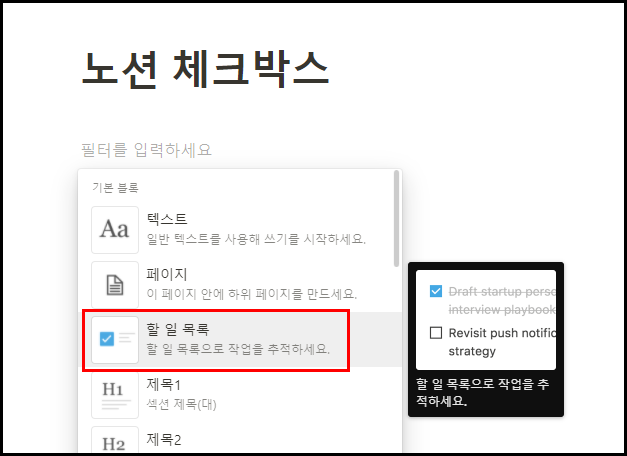This screenshot has width=627, height=456.
Task: Click the H1 heading icon
Action: pos(115,395)
